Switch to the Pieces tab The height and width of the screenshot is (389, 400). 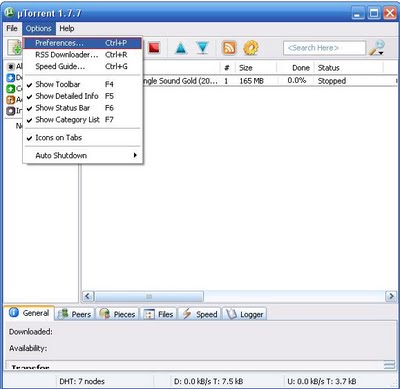117,314
